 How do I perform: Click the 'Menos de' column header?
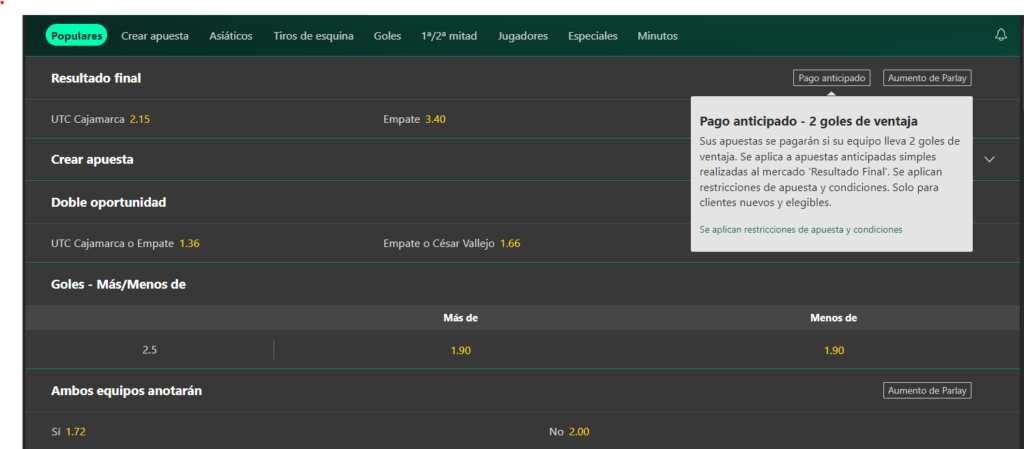point(833,318)
